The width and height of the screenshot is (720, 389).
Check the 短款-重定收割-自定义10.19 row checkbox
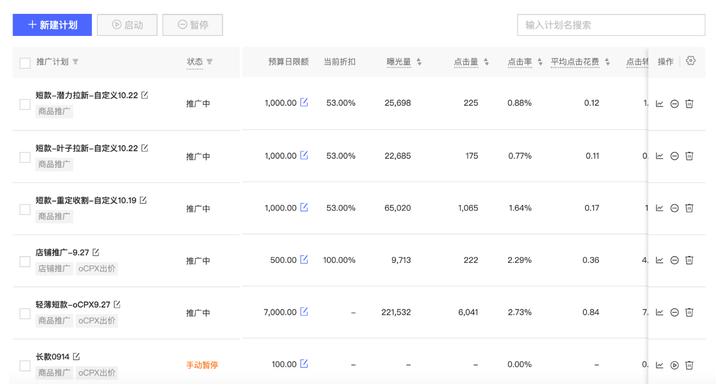pos(25,209)
